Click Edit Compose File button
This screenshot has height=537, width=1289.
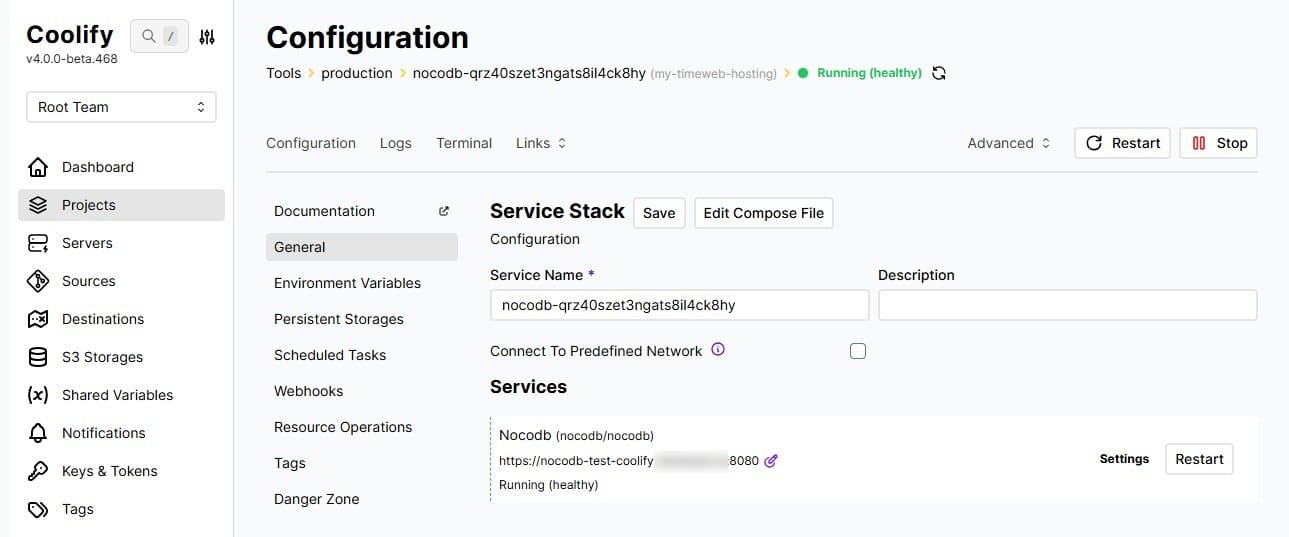pyautogui.click(x=764, y=213)
